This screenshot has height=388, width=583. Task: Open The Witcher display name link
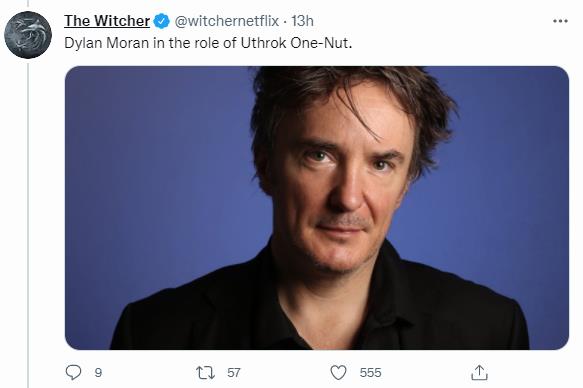107,21
